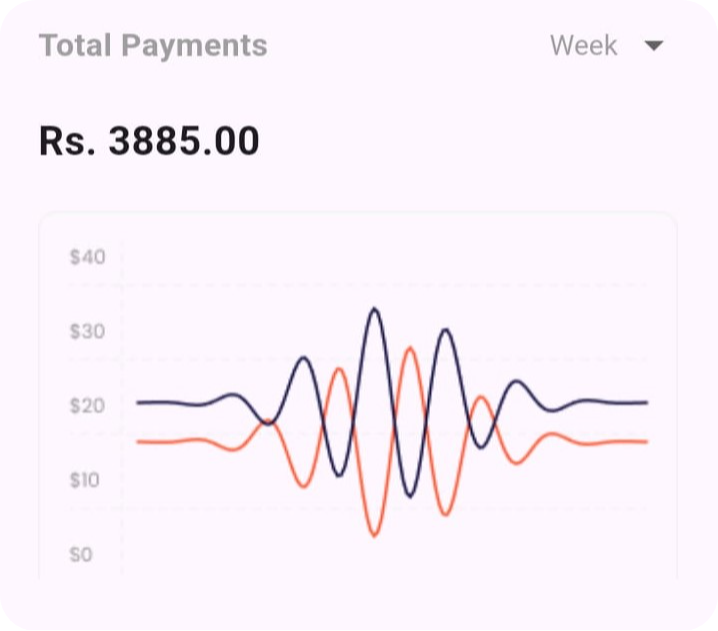Click the $30 axis label

click(x=87, y=332)
